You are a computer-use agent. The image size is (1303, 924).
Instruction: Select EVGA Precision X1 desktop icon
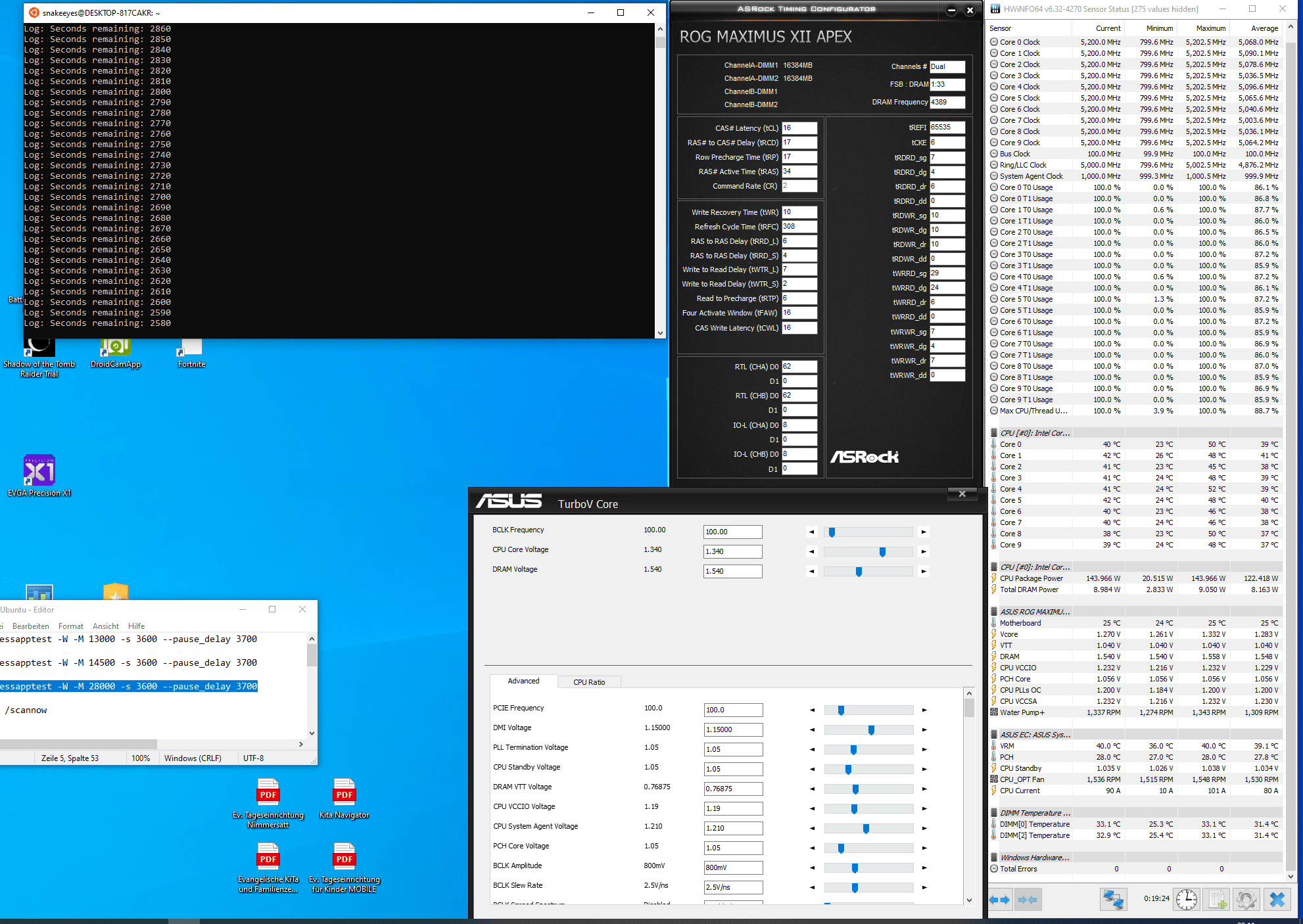pos(39,476)
